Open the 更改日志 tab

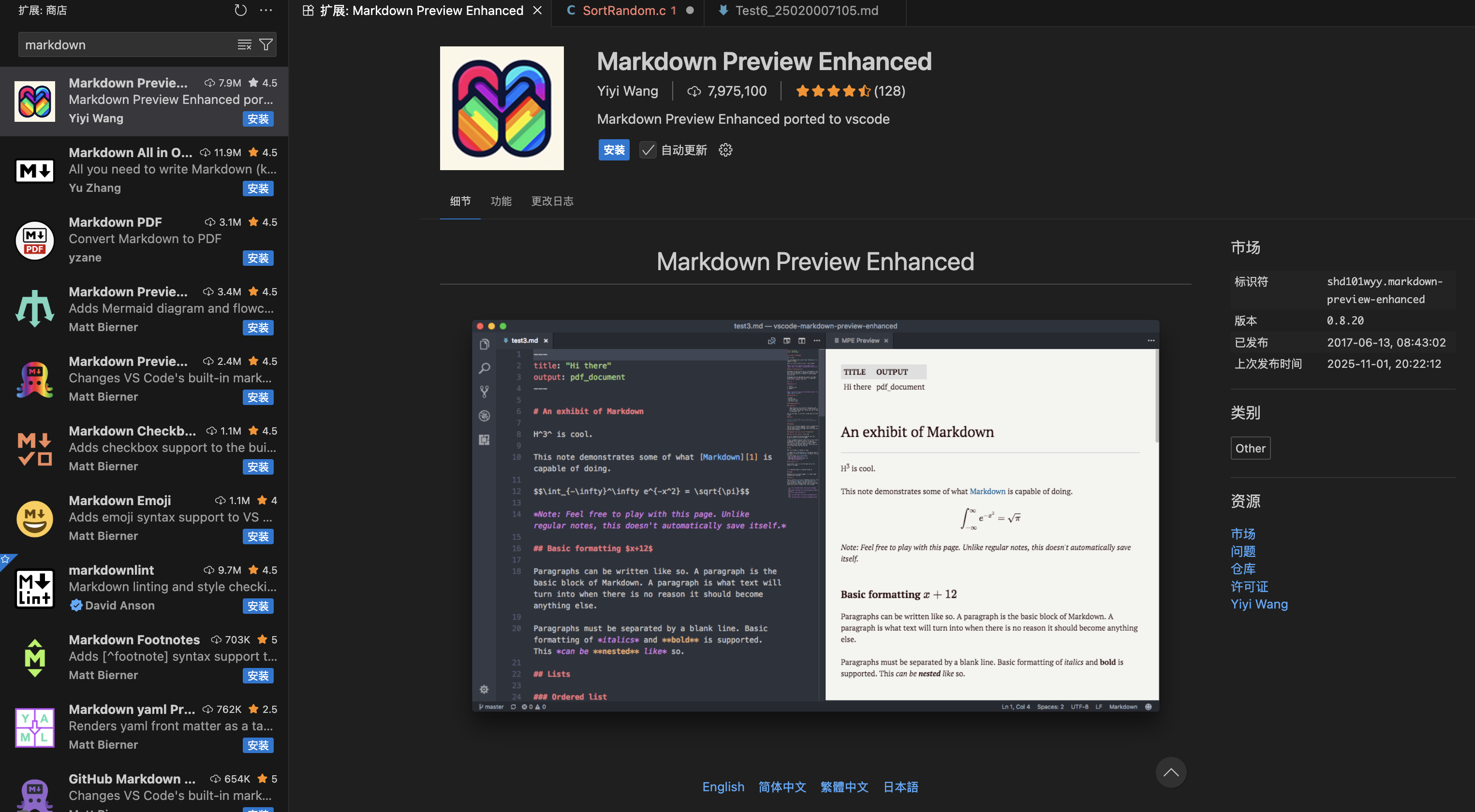552,201
